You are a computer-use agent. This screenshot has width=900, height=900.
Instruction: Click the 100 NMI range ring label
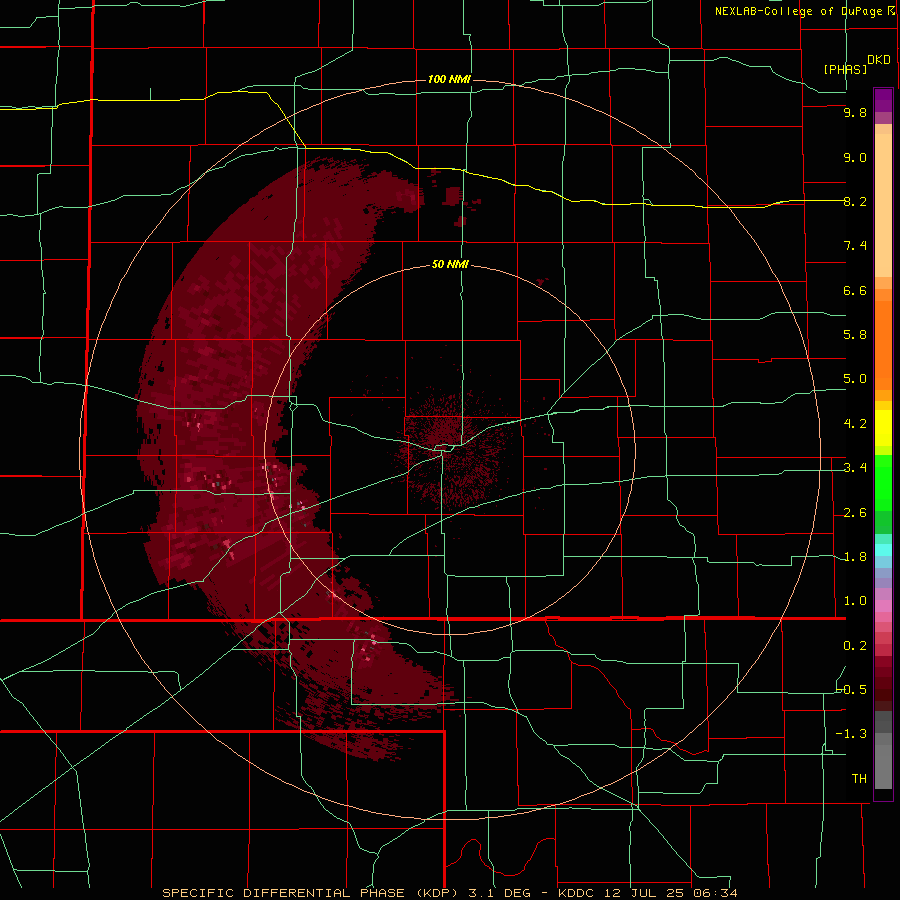coord(449,79)
